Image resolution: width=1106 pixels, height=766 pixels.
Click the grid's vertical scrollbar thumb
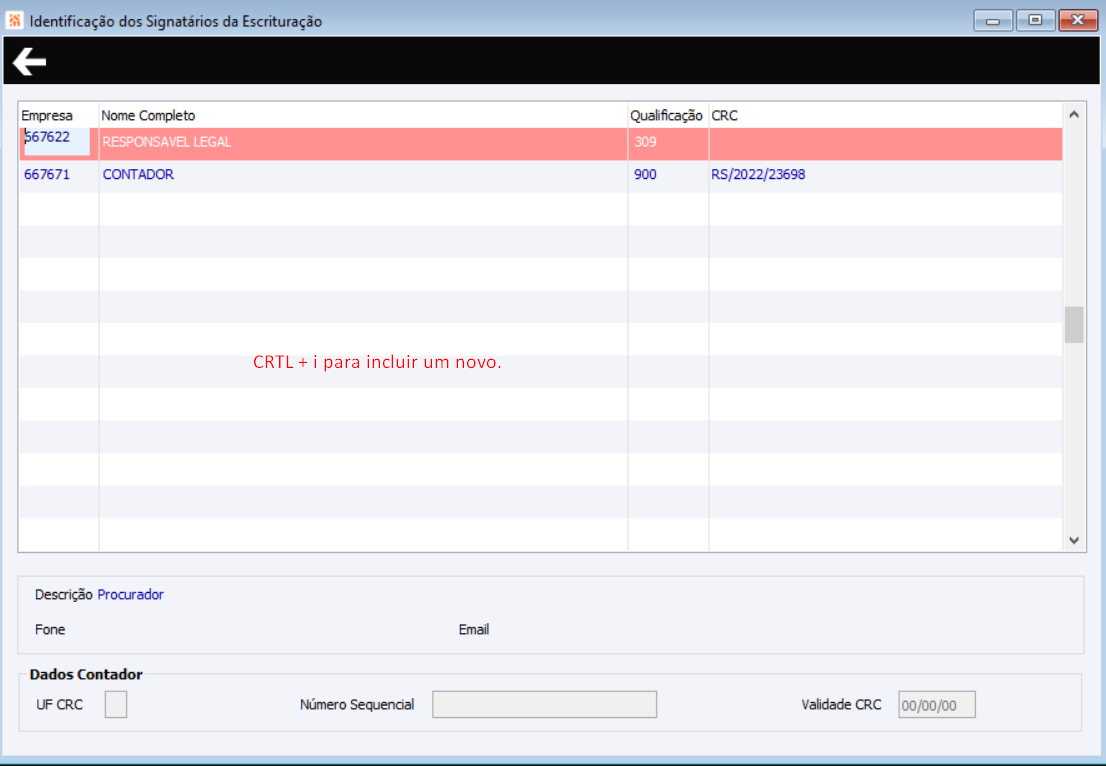pos(1074,324)
